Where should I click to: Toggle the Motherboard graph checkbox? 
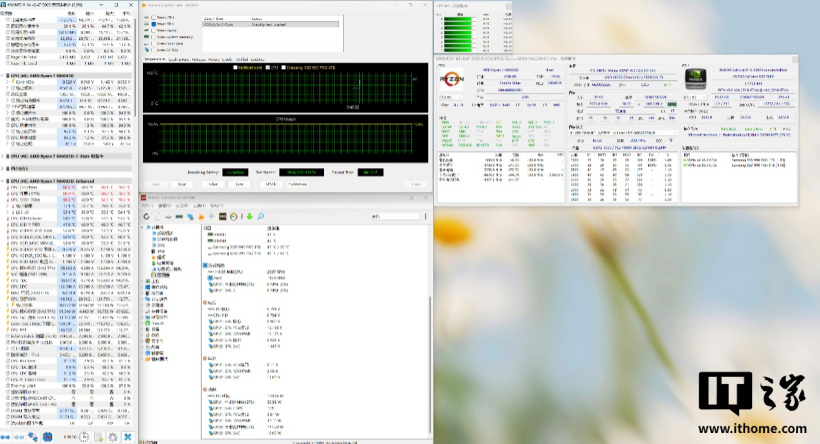coord(235,67)
